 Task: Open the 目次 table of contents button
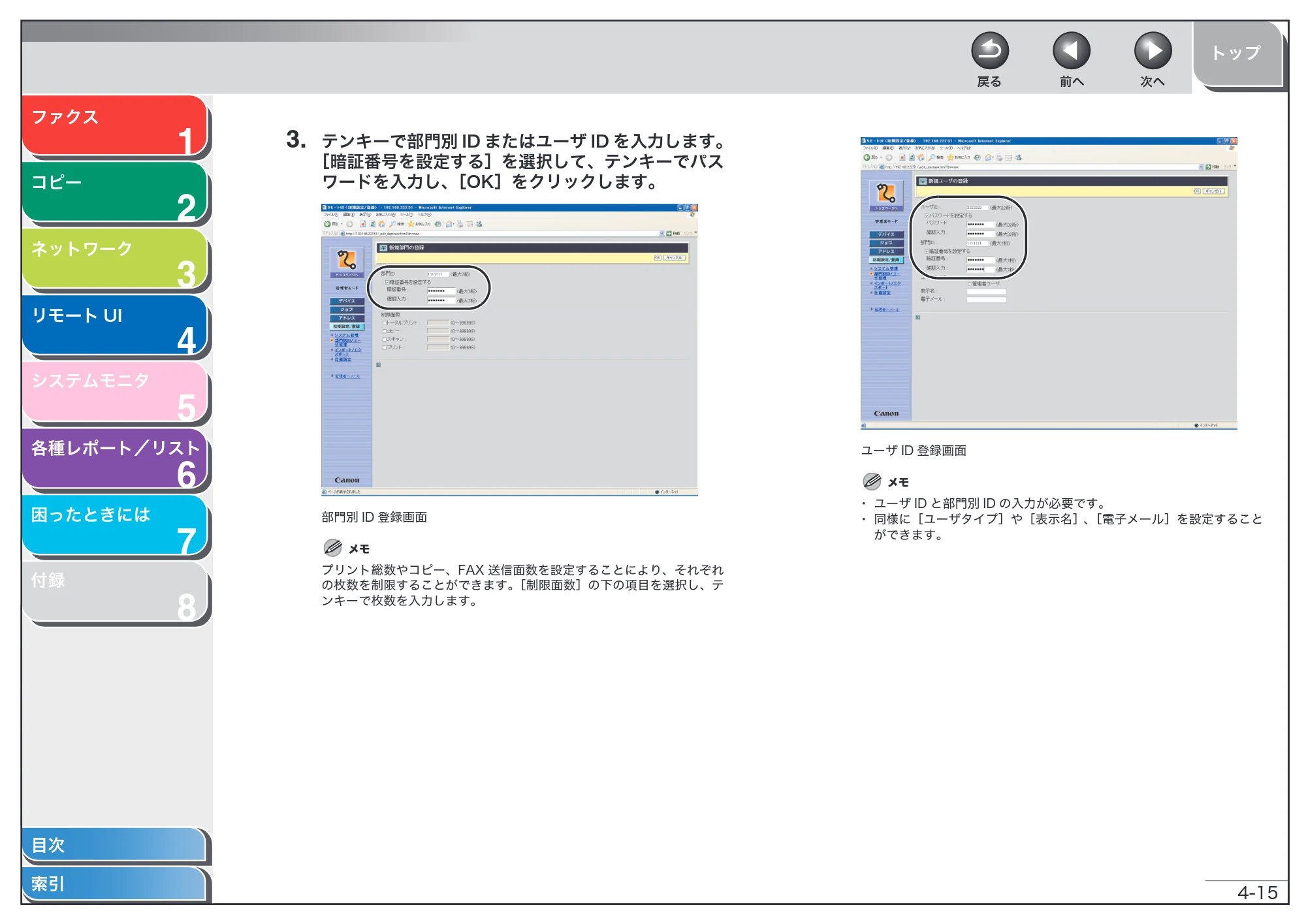(x=114, y=845)
